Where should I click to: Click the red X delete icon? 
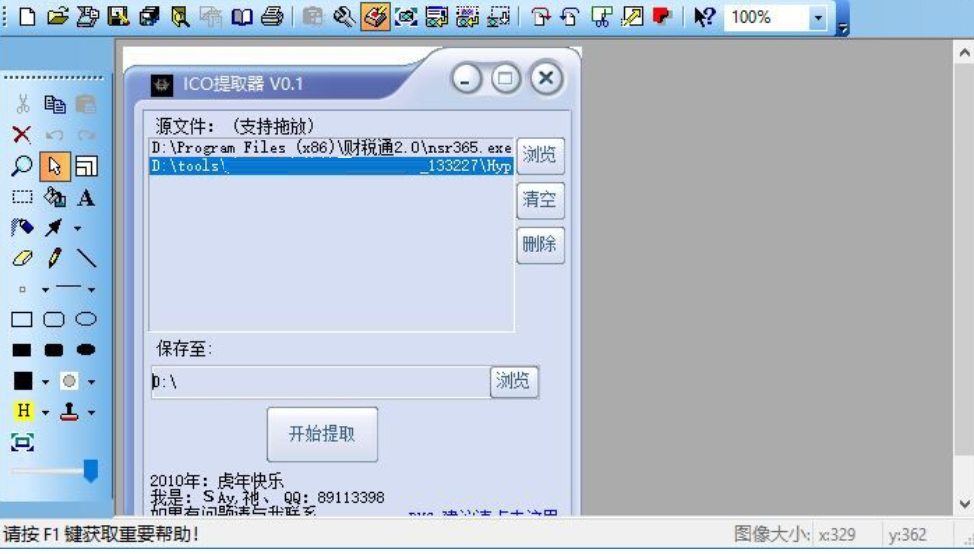pyautogui.click(x=22, y=135)
